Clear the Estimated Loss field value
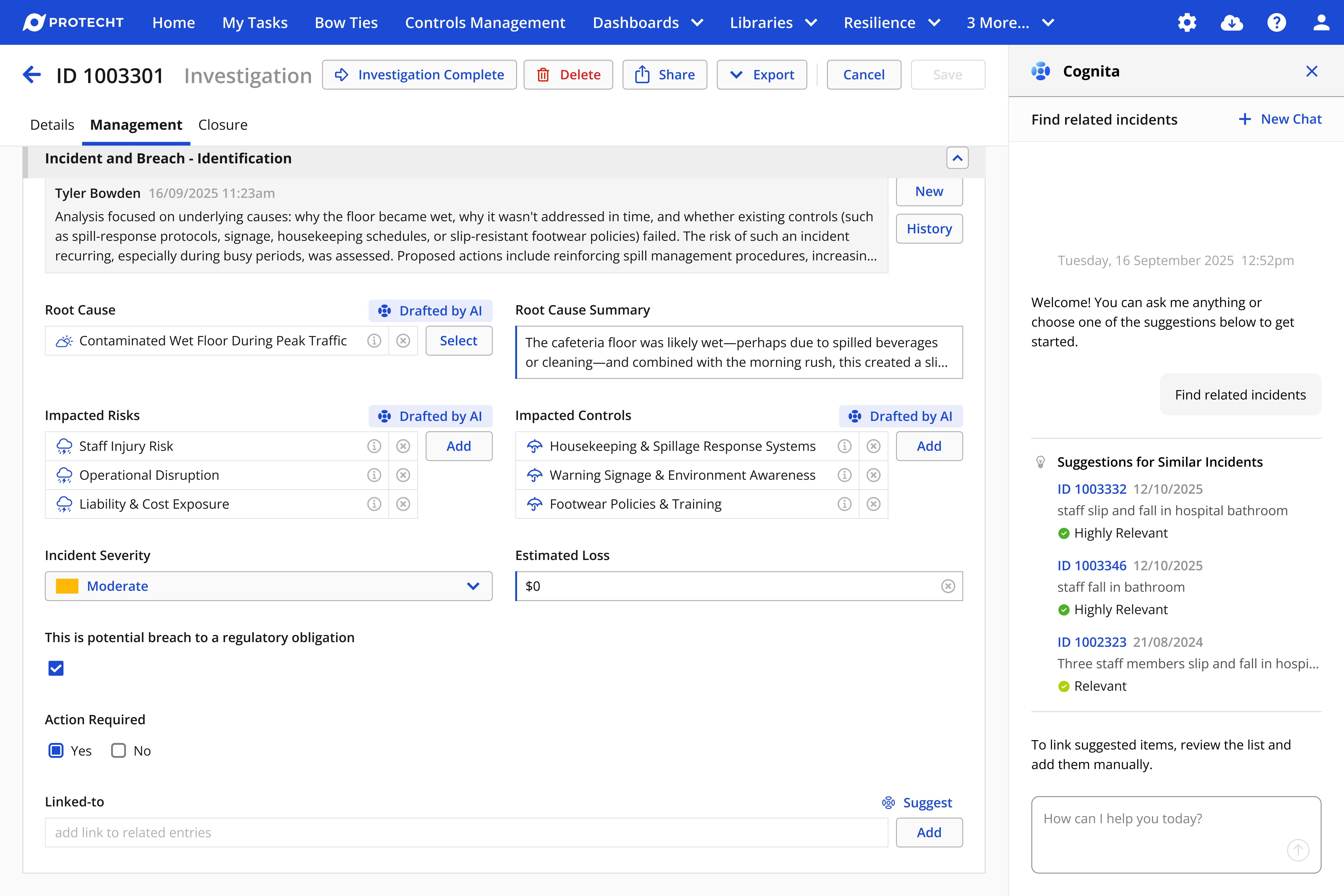 click(x=948, y=586)
